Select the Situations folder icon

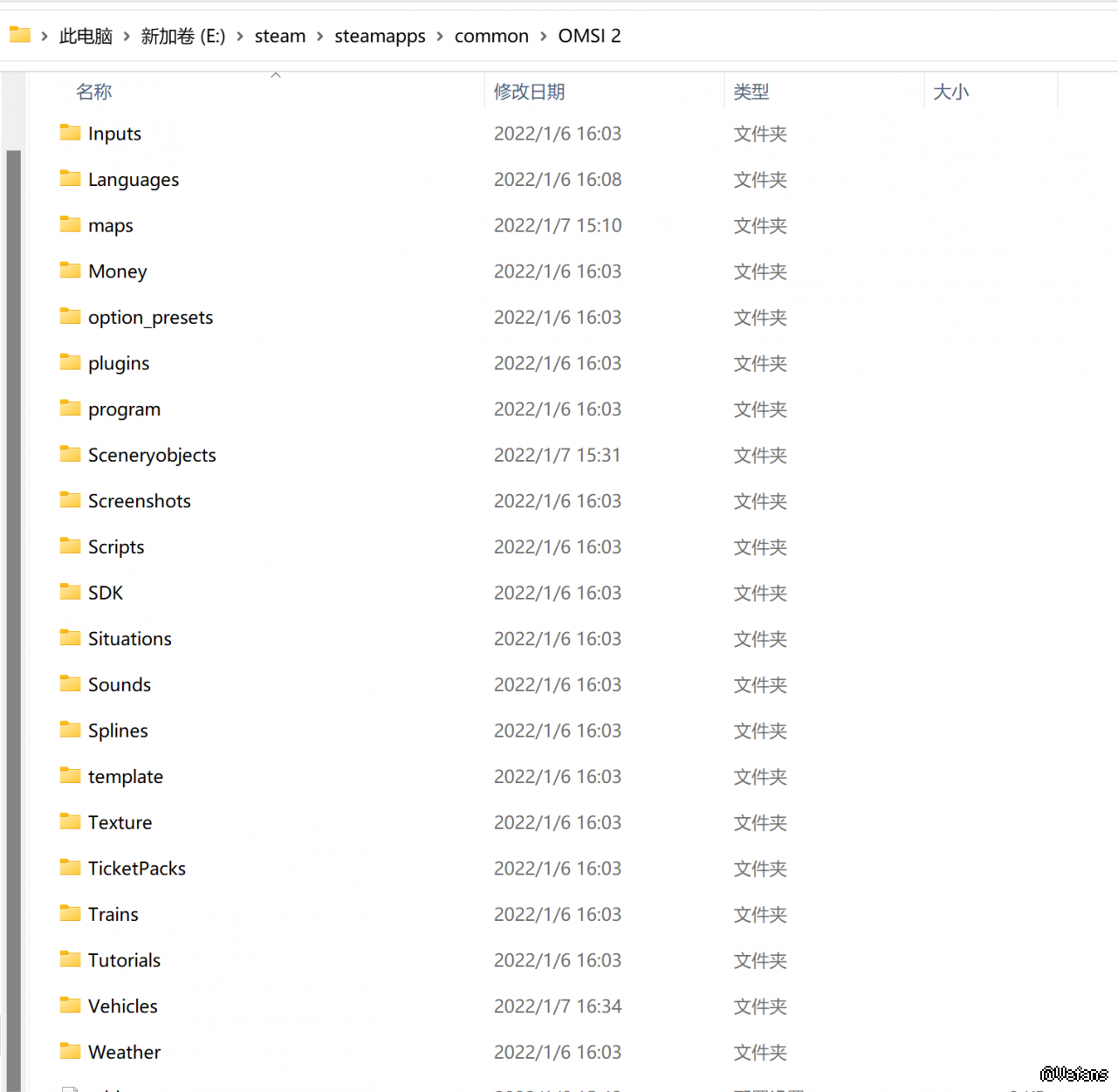[70, 638]
